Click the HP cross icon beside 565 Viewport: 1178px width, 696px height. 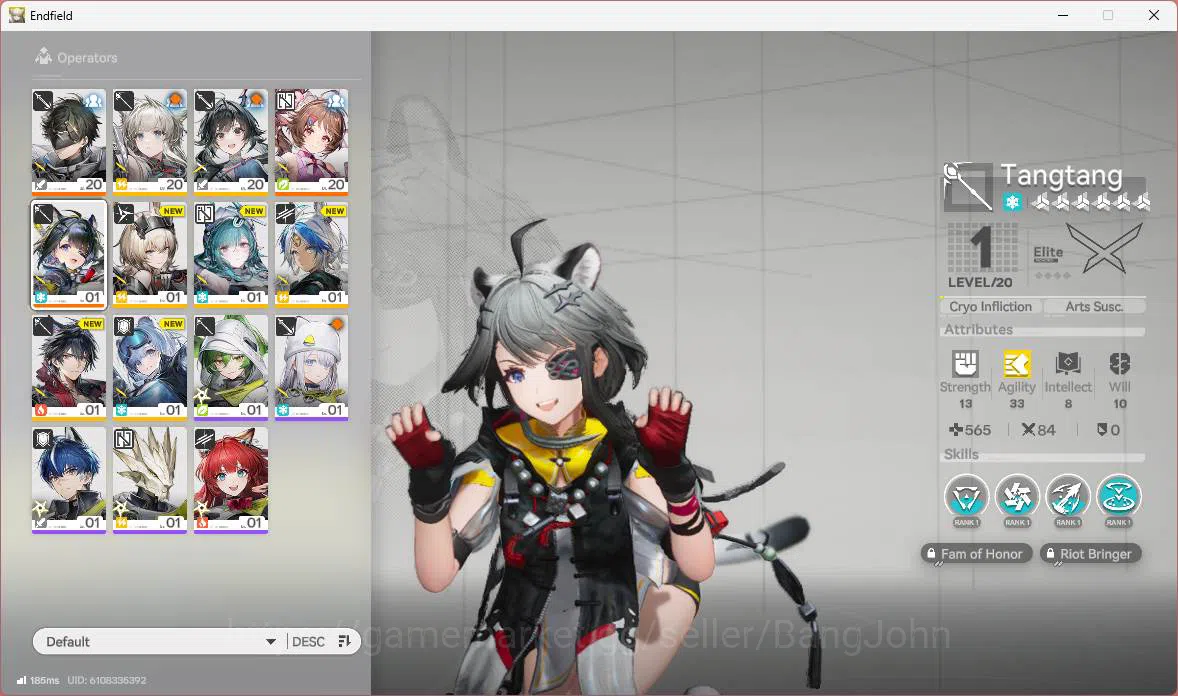(956, 430)
